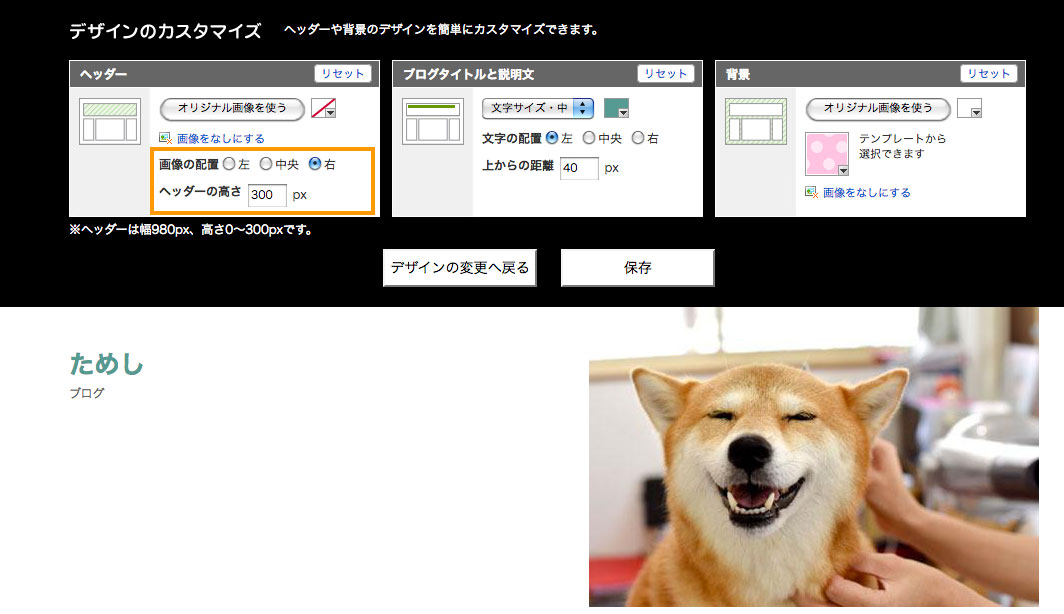
Task: Select 左 for 画像の配置
Action: click(229, 164)
